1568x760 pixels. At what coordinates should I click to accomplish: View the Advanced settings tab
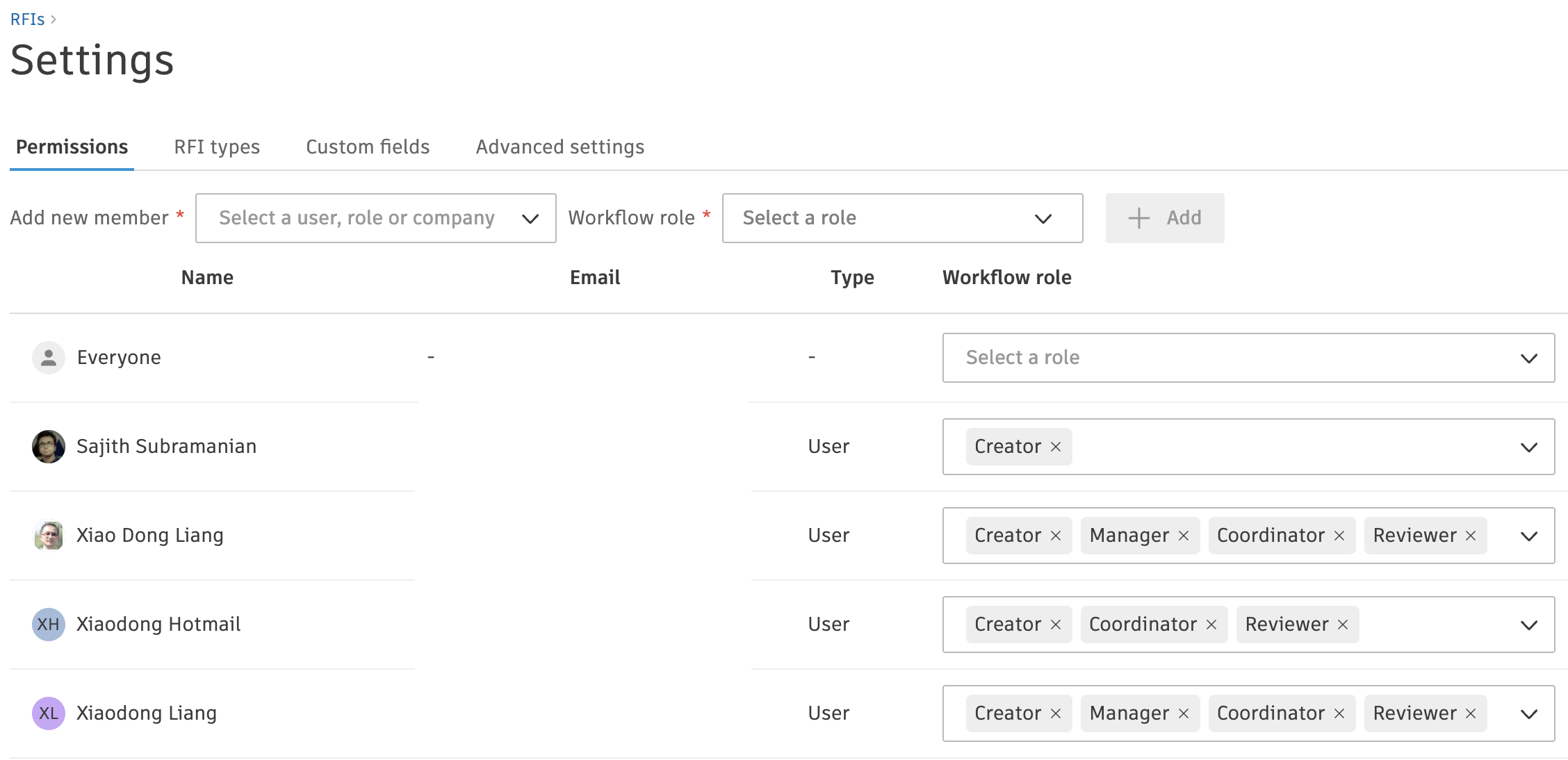560,147
